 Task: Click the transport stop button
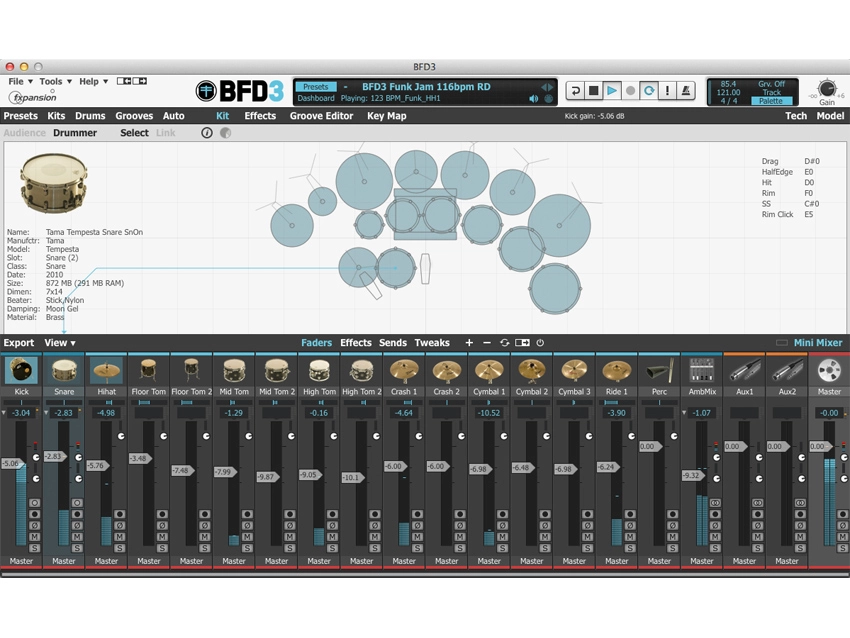point(594,91)
